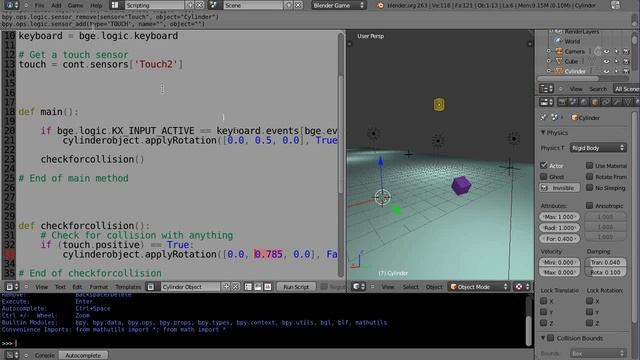Toggle visibility eye for Camera in outliner
640x360 pixels.
click(607, 51)
